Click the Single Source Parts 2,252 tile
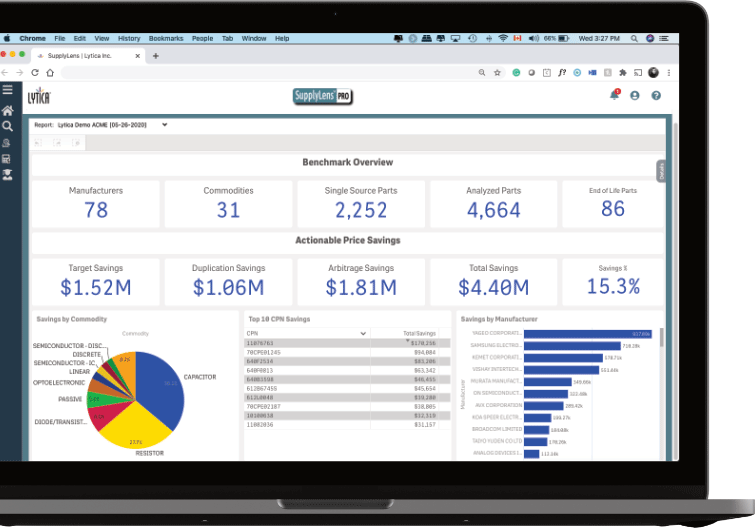The width and height of the screenshot is (756, 528). coord(361,203)
